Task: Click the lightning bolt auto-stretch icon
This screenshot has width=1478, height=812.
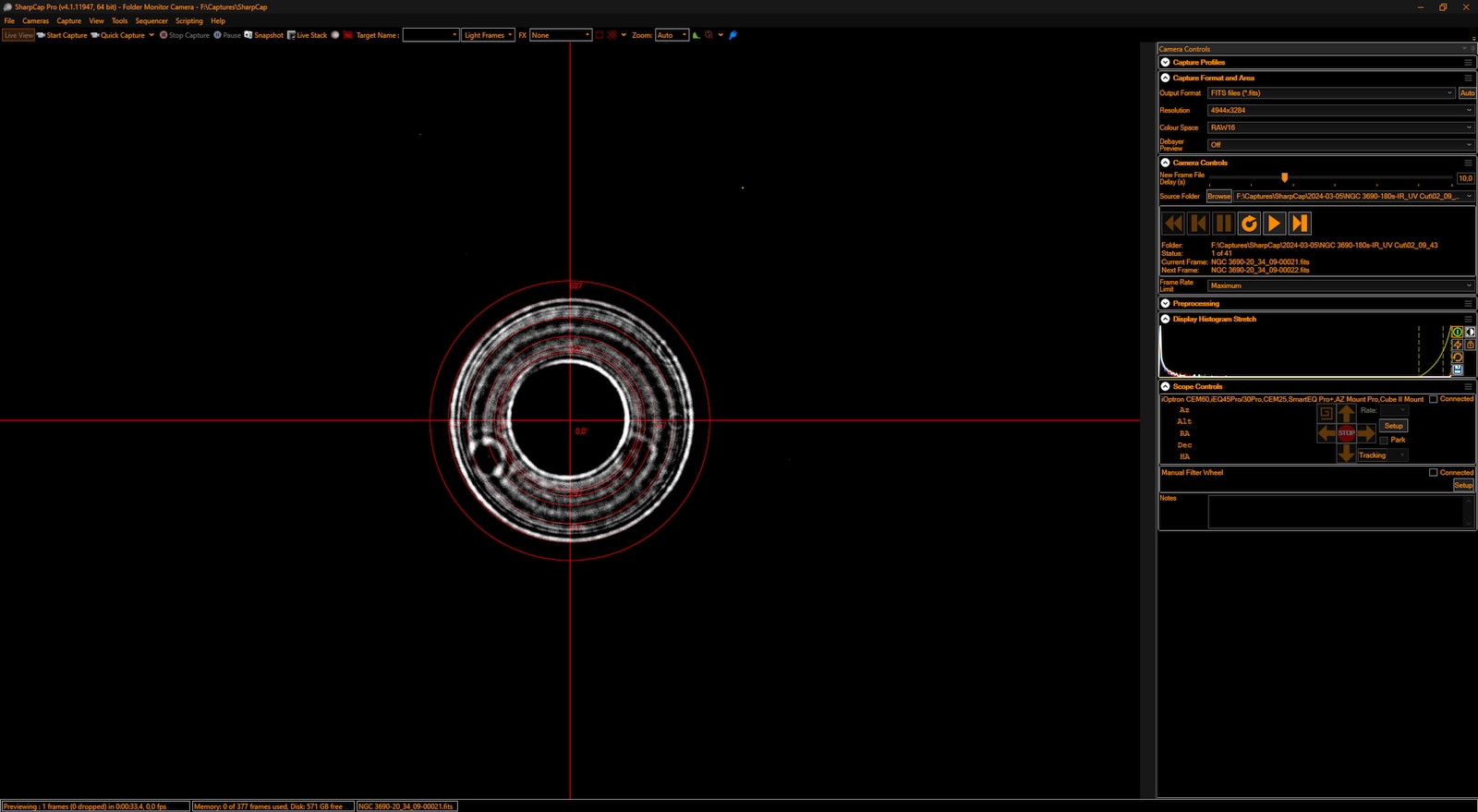Action: pos(1457,345)
